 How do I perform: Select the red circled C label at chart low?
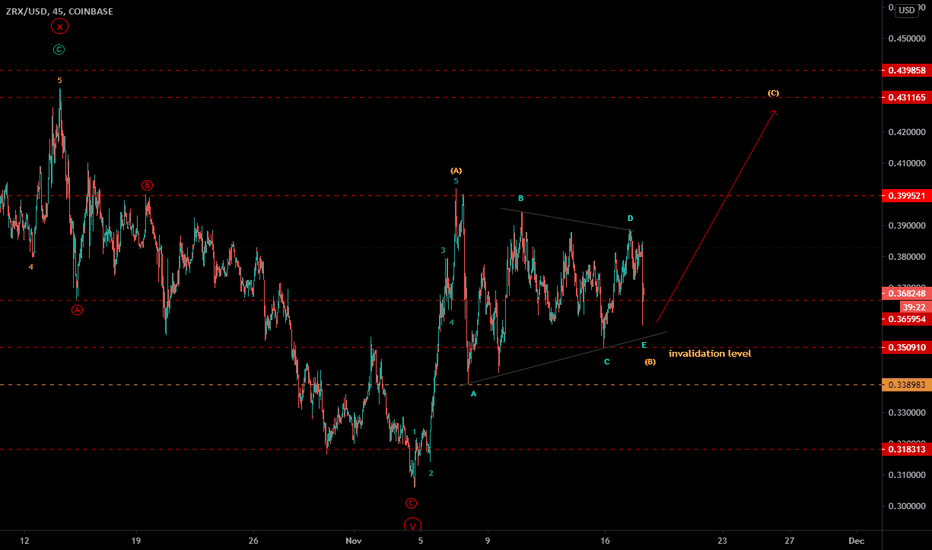[x=411, y=504]
